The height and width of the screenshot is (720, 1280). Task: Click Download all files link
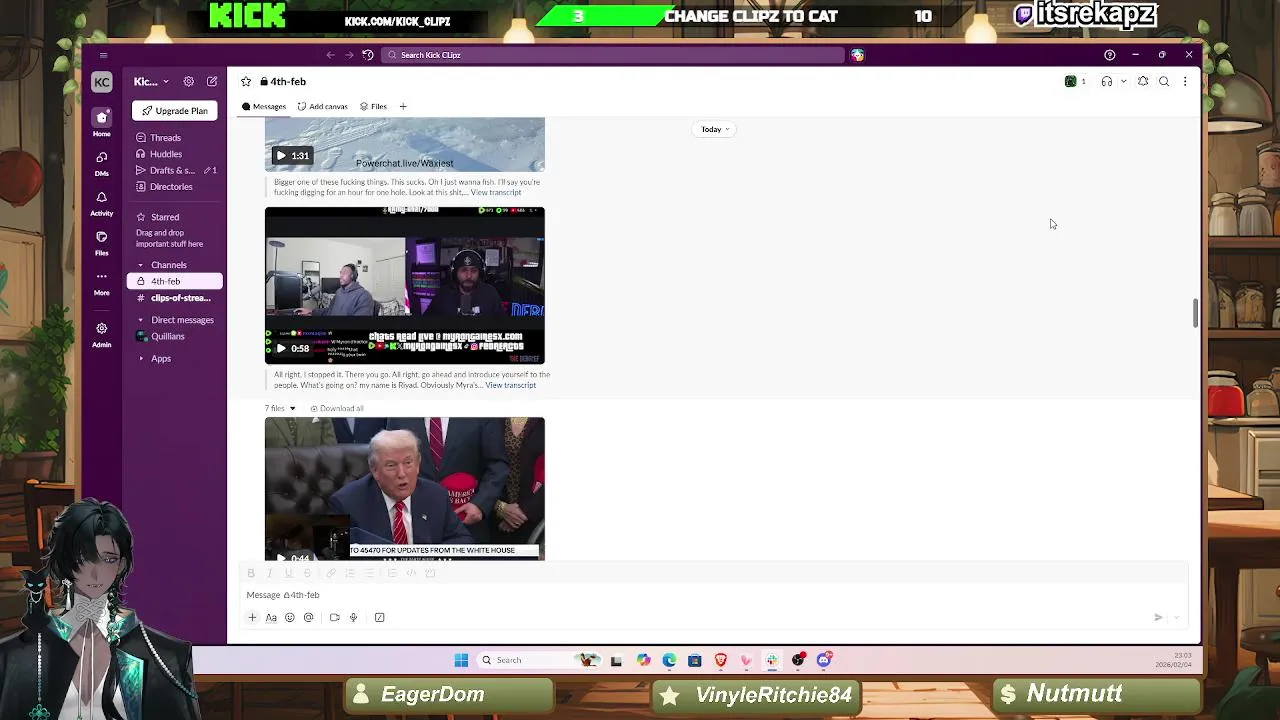click(x=337, y=408)
